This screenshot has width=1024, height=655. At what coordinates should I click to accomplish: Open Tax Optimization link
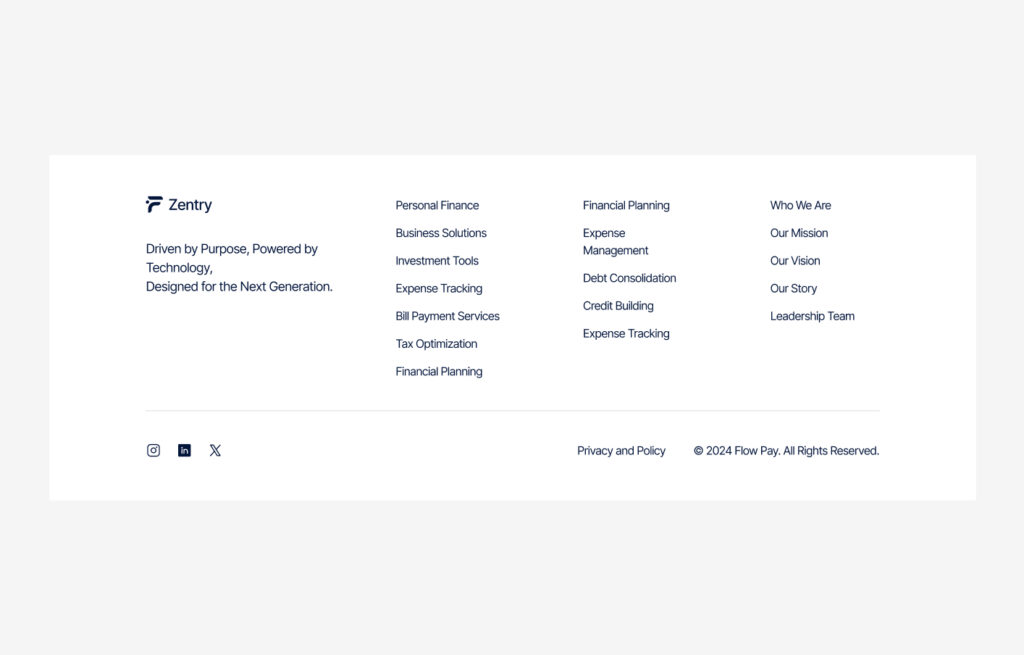tap(436, 344)
